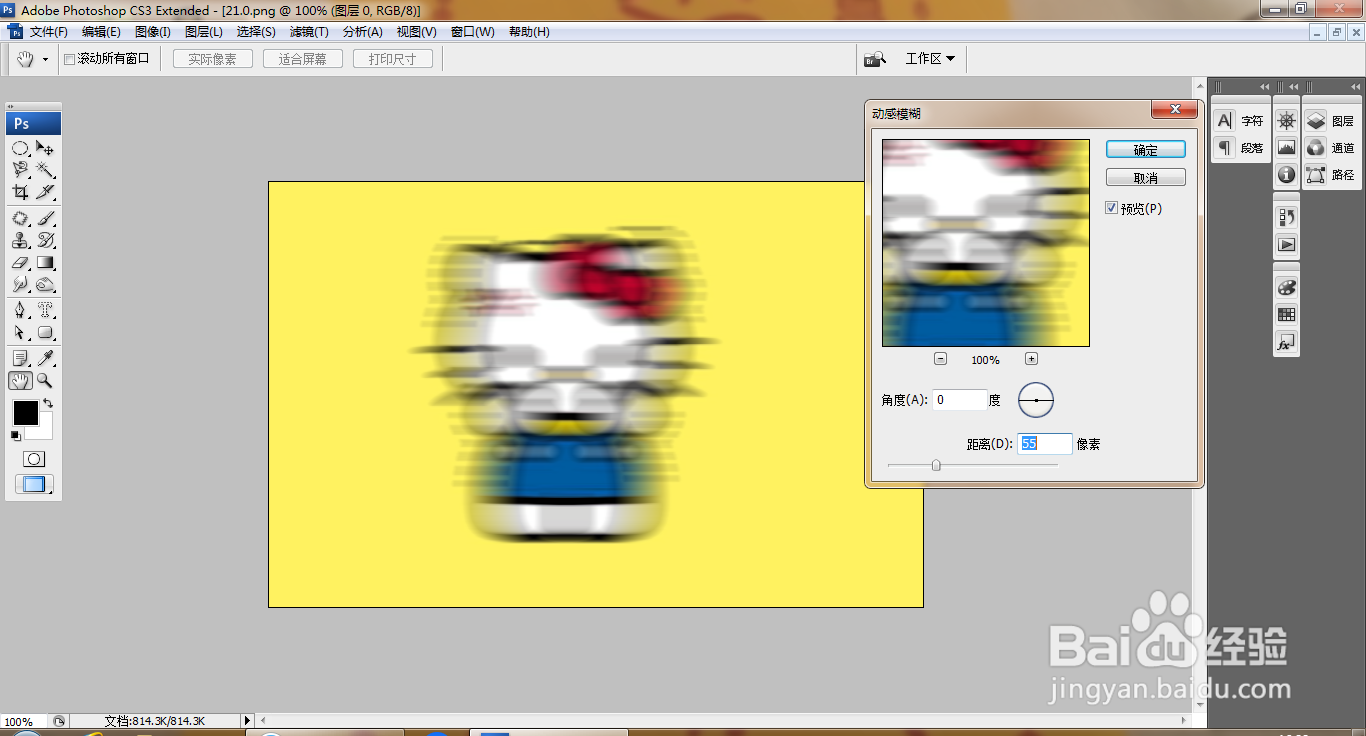
Task: Select the Healing Brush tool
Action: click(20, 218)
